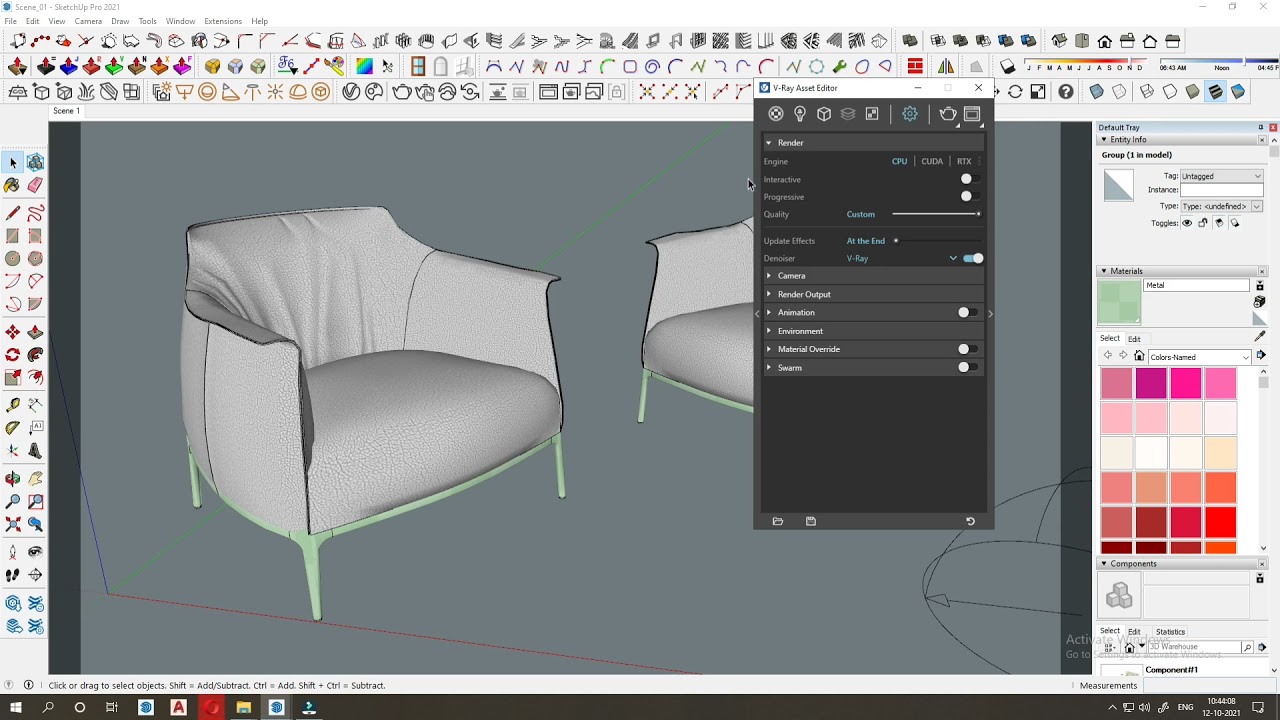Click the Zoom Extents tool
This screenshot has width=1280, height=720.
coord(13,524)
